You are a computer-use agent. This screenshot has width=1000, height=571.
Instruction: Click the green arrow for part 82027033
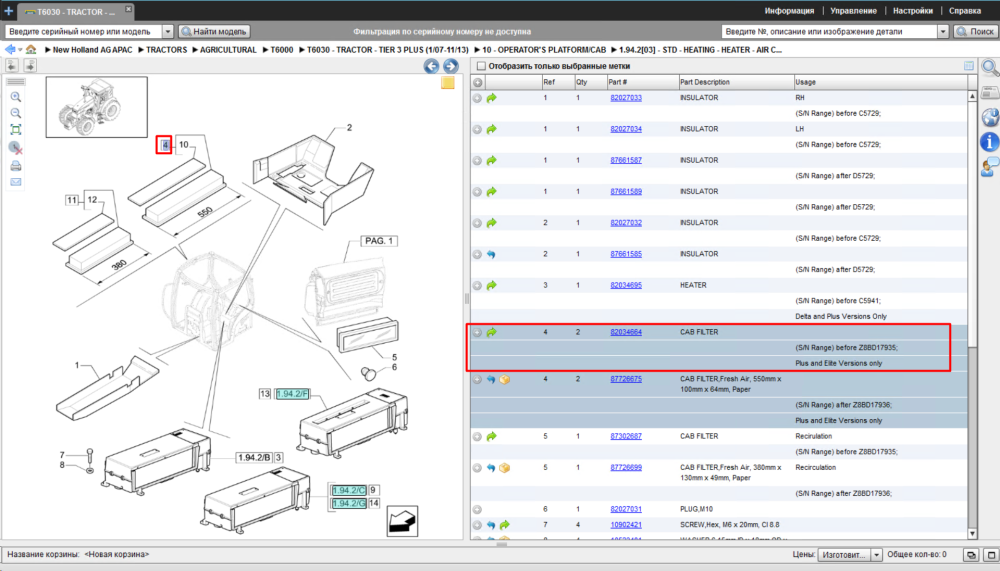[x=492, y=98]
